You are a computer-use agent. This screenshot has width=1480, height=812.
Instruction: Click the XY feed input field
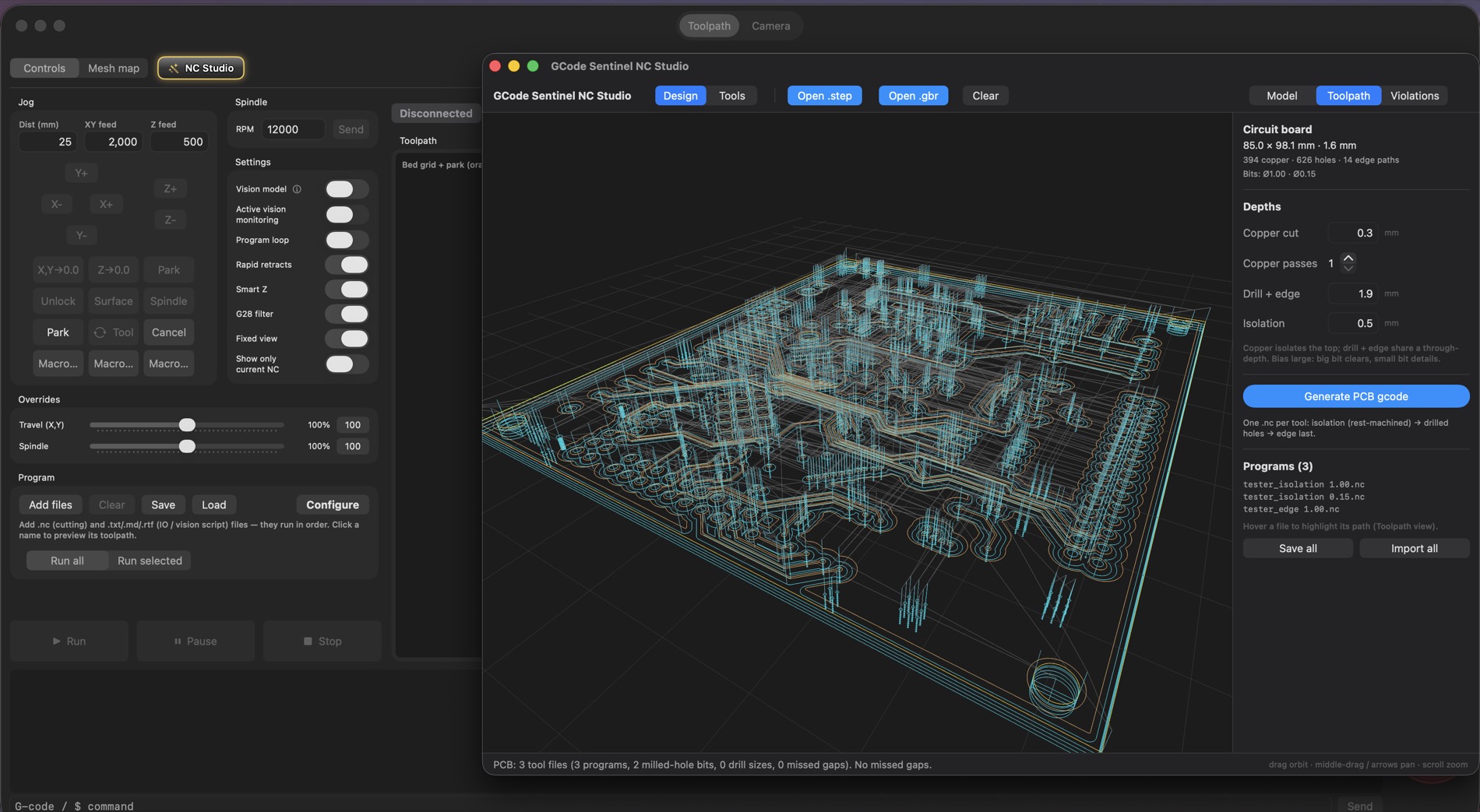113,142
